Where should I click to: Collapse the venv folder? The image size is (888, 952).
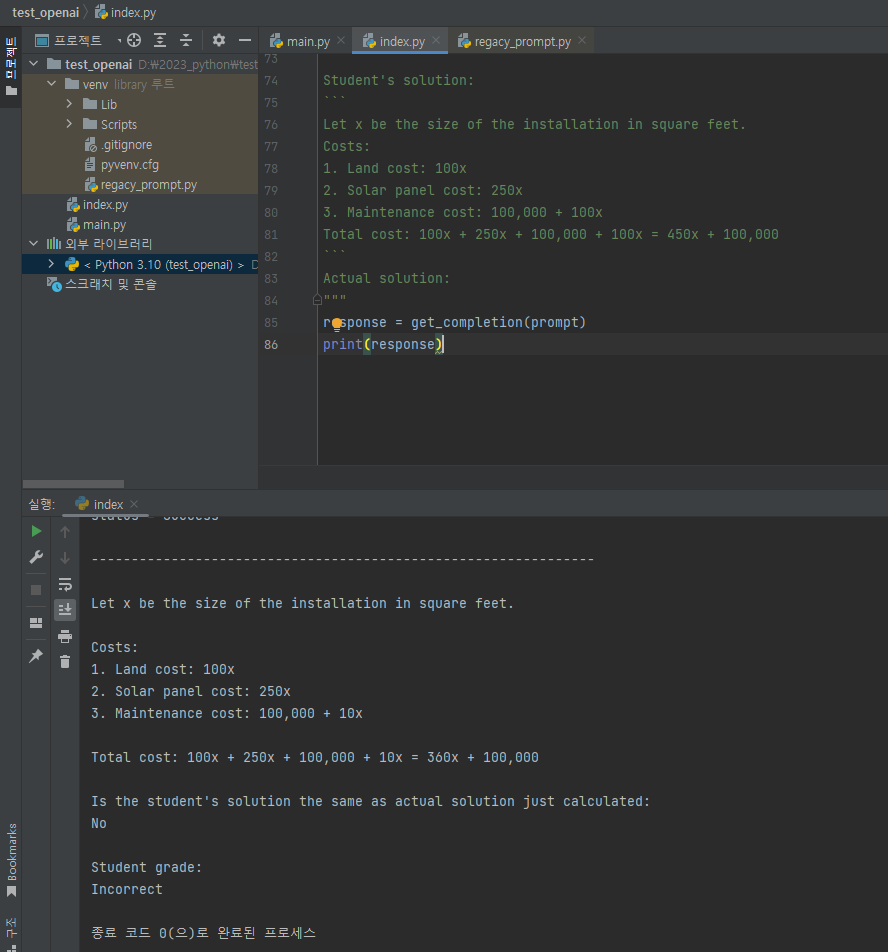(52, 84)
